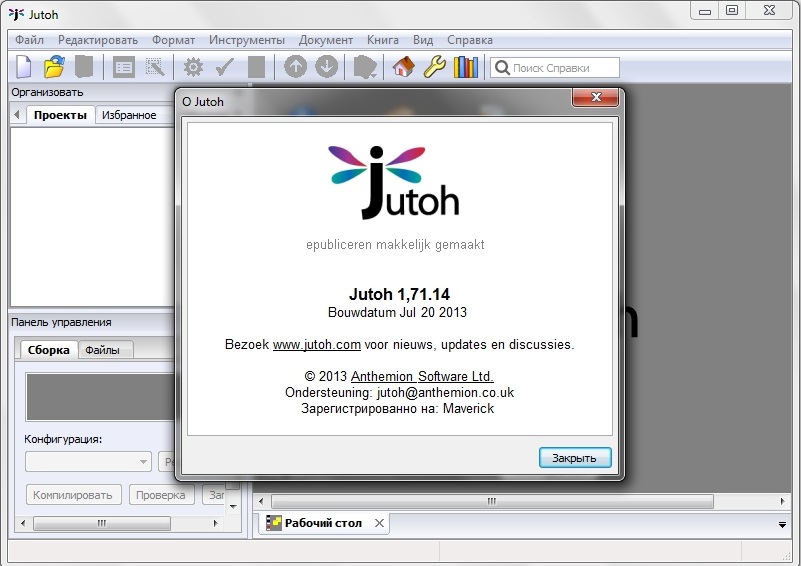801x566 pixels.
Task: Switch to the Избранное tab
Action: tap(129, 115)
